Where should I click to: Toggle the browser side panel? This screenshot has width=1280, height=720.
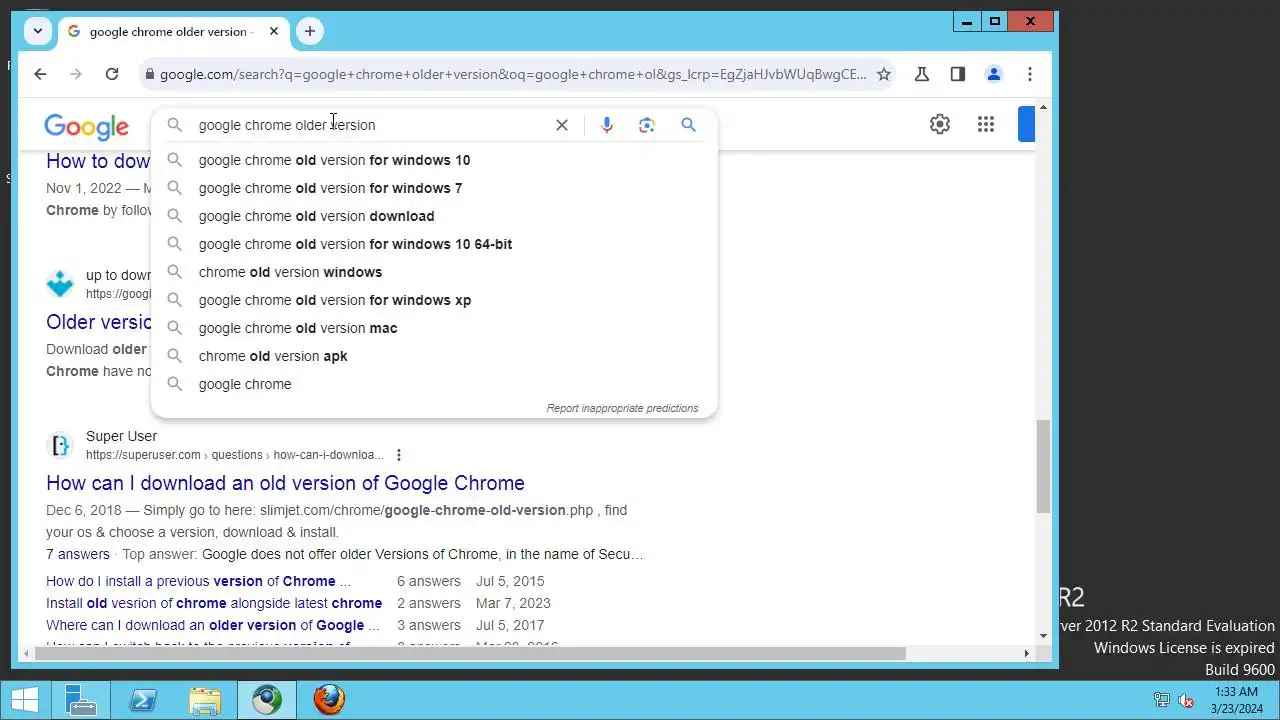(x=958, y=74)
